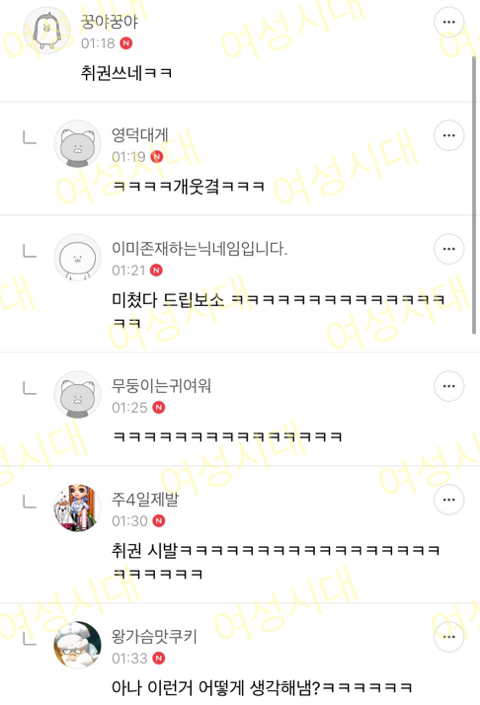
Task: Open profile of nickname 영덕대게
Action: (140, 135)
